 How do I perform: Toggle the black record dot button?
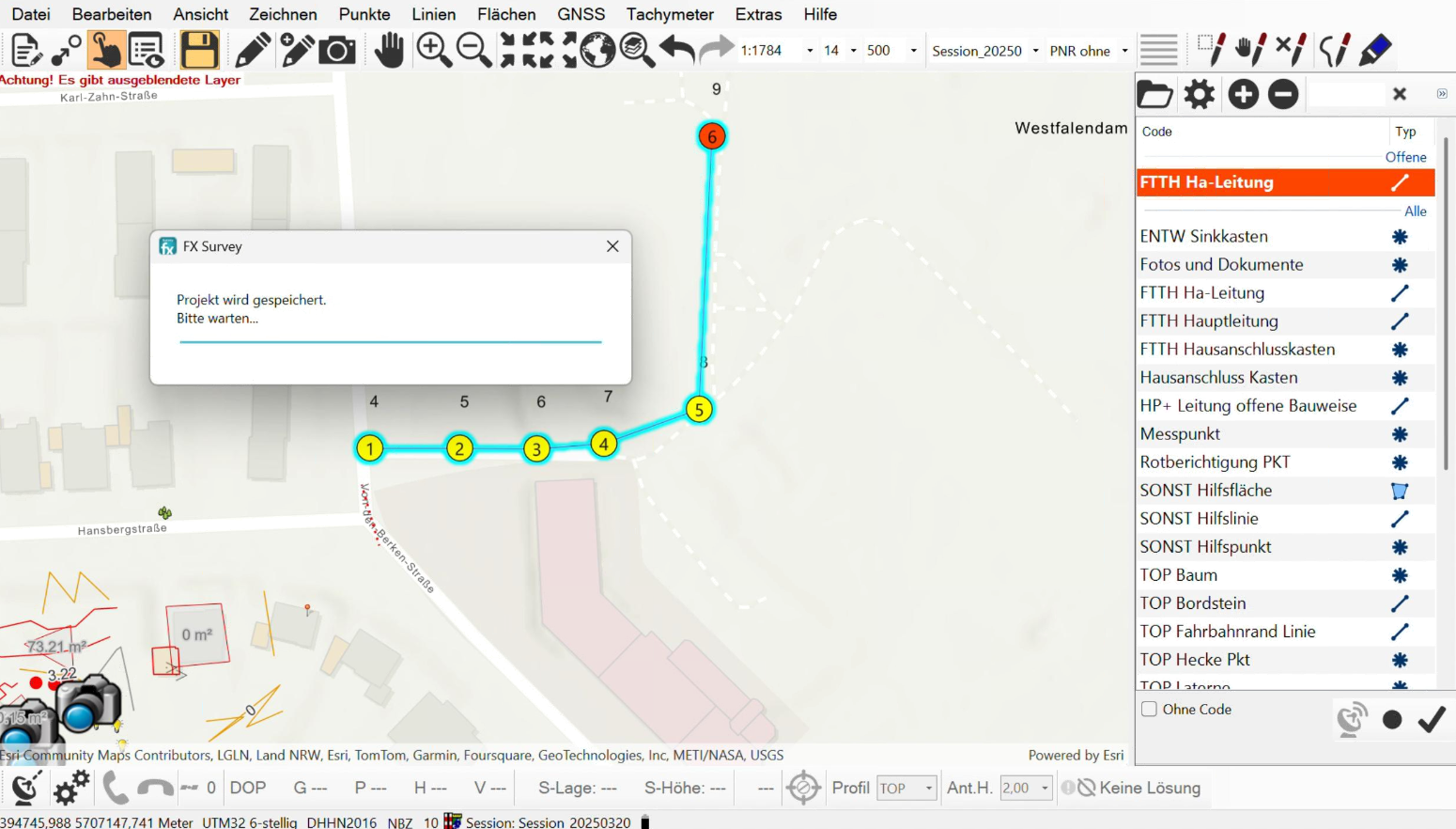pos(1392,720)
